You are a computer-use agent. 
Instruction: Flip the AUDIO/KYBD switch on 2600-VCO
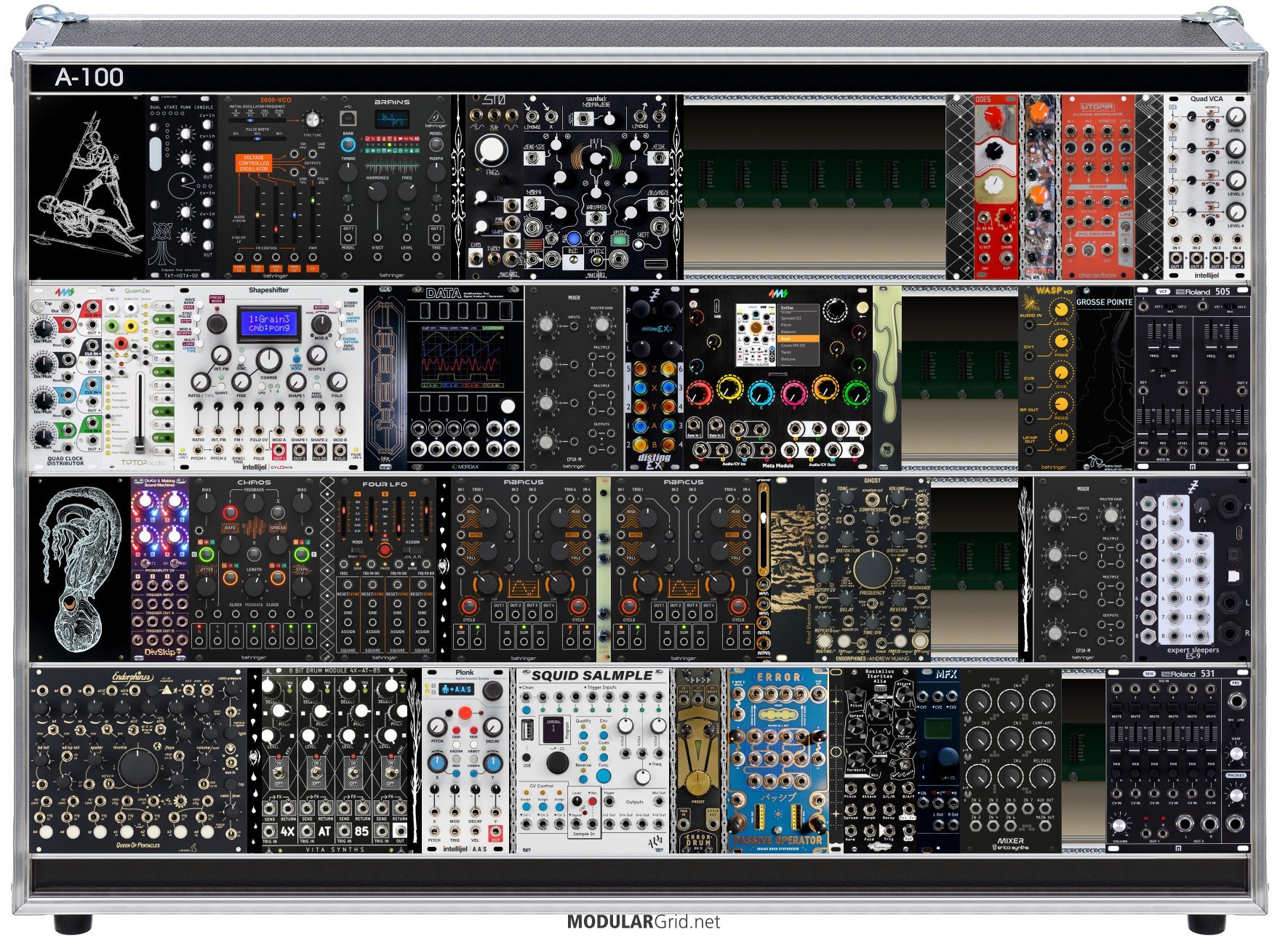point(239,228)
